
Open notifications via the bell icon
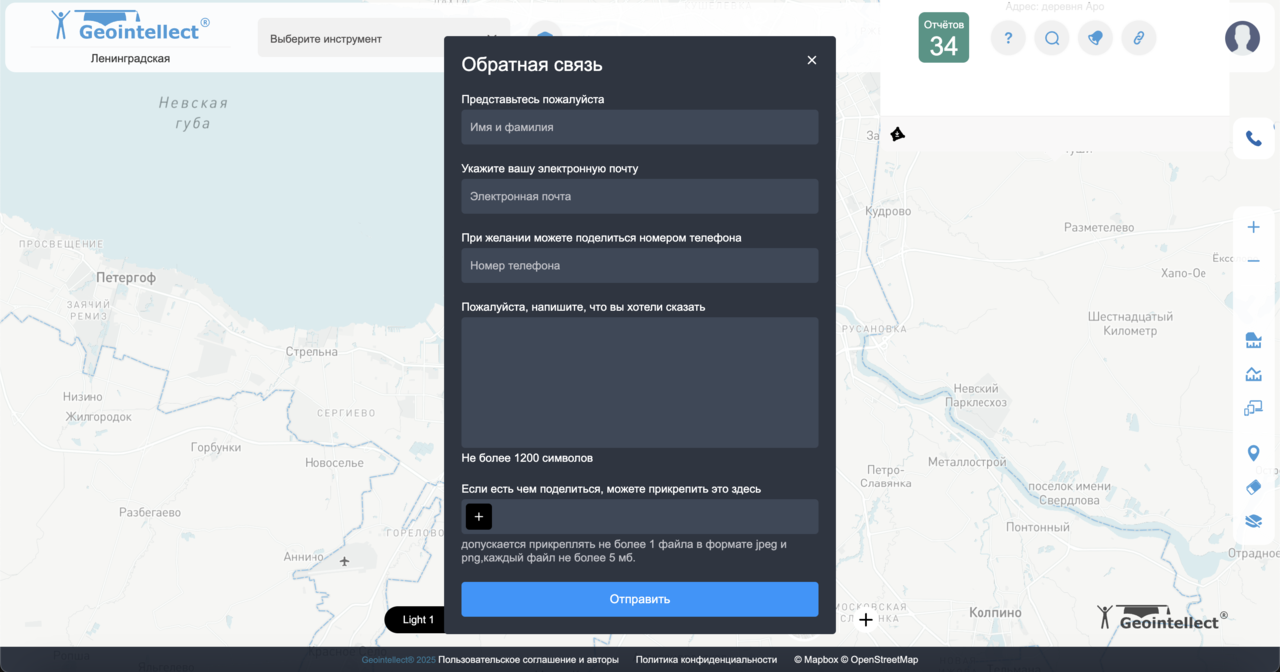point(1095,39)
